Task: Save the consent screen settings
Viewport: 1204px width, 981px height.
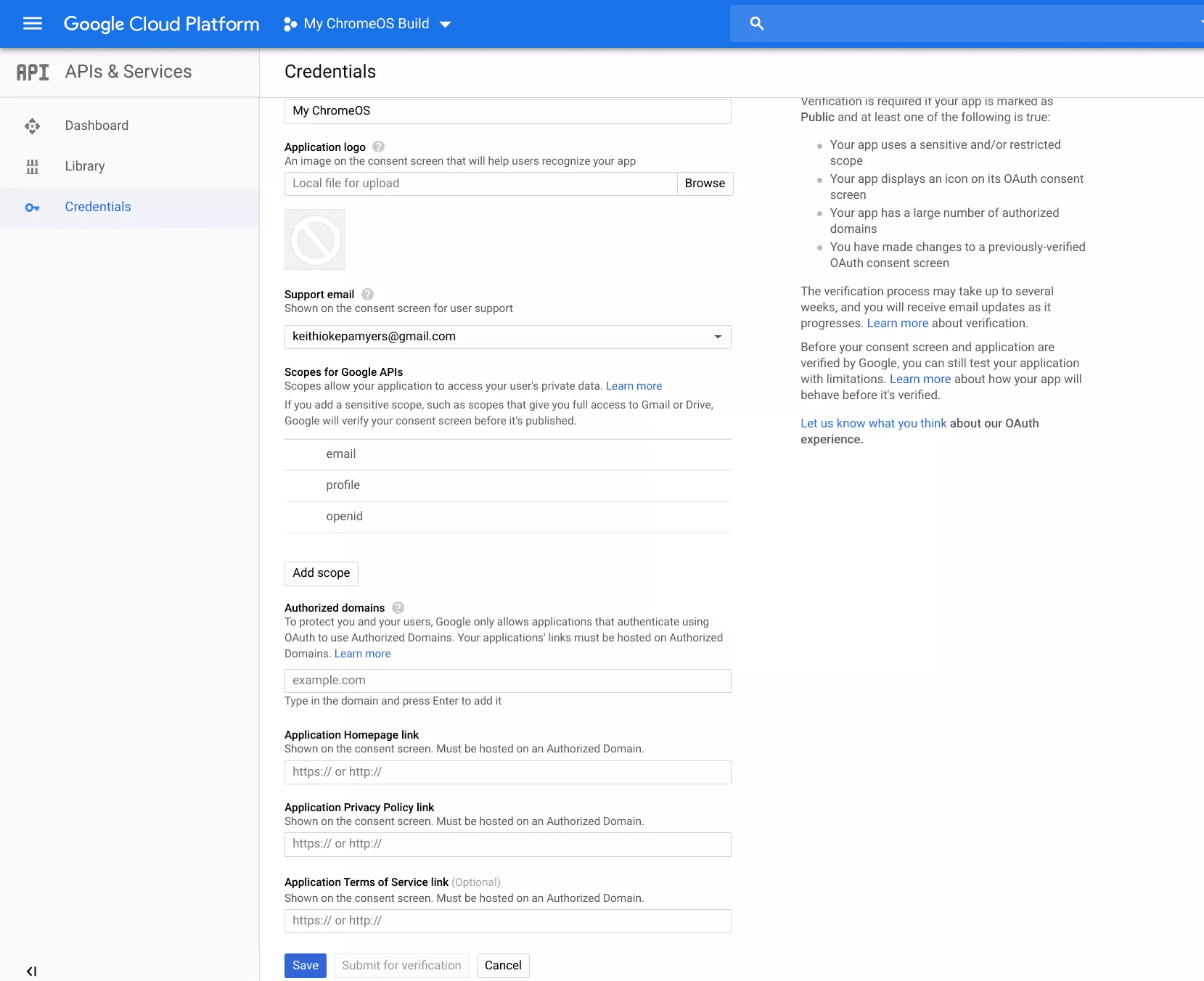Action: click(x=305, y=965)
